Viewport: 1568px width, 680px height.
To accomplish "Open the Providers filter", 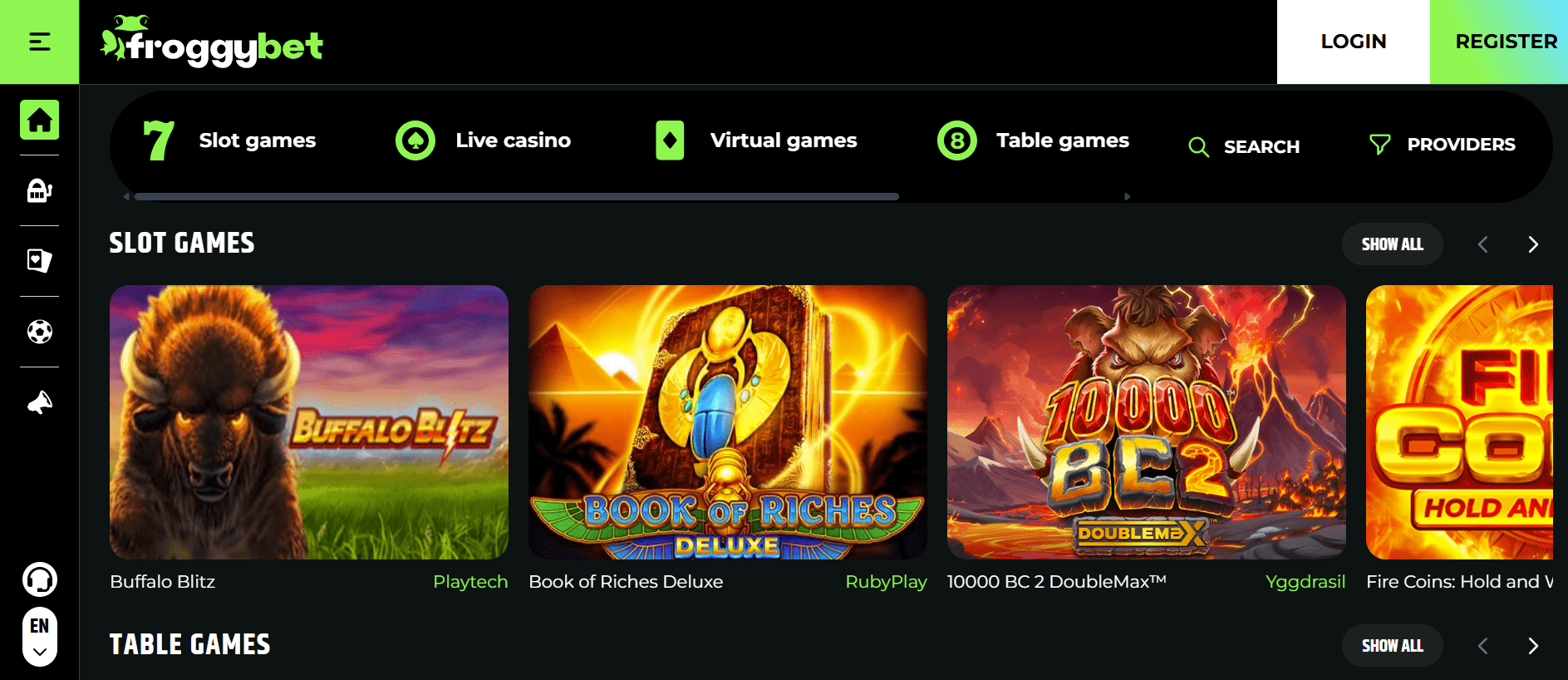I will (1443, 145).
